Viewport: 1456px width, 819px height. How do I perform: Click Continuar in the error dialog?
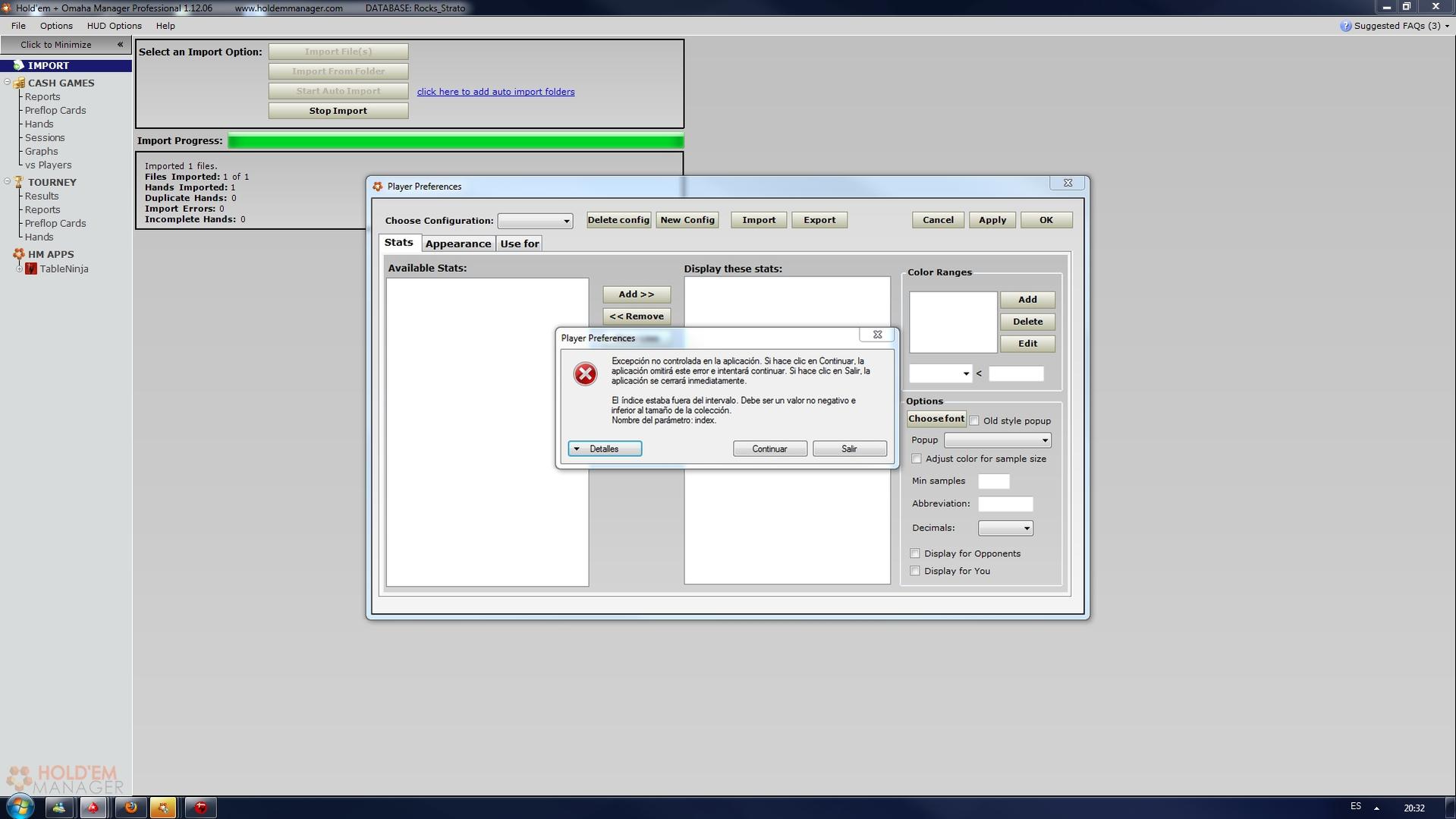(x=769, y=449)
